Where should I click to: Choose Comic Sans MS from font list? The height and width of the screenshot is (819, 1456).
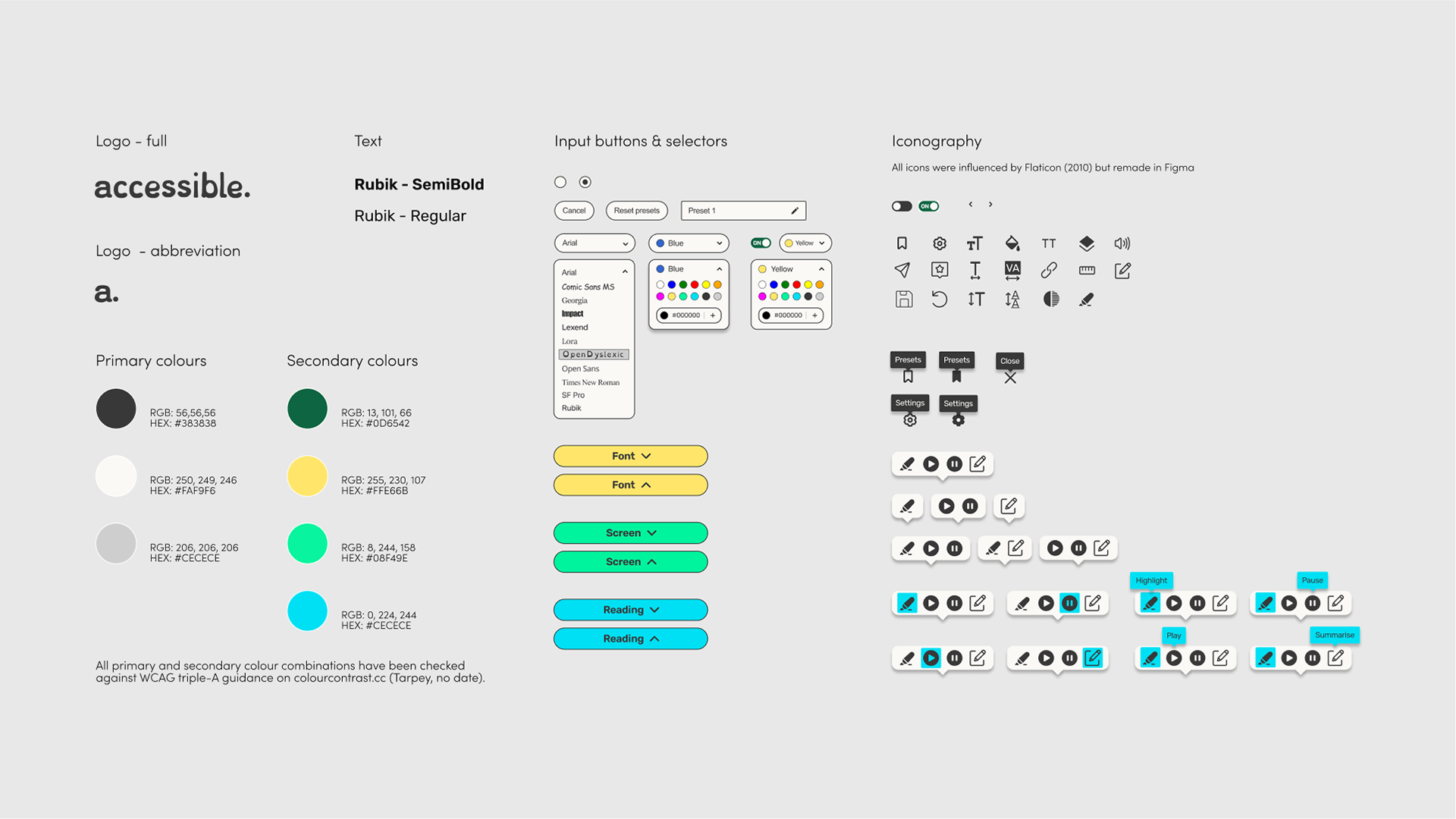coord(588,287)
